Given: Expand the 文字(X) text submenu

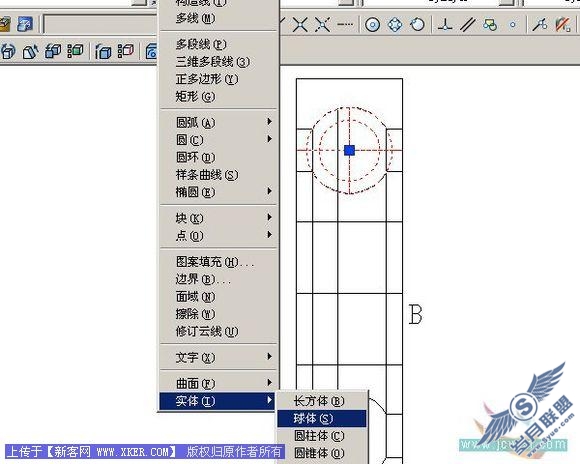Looking at the screenshot, I should tap(218, 357).
